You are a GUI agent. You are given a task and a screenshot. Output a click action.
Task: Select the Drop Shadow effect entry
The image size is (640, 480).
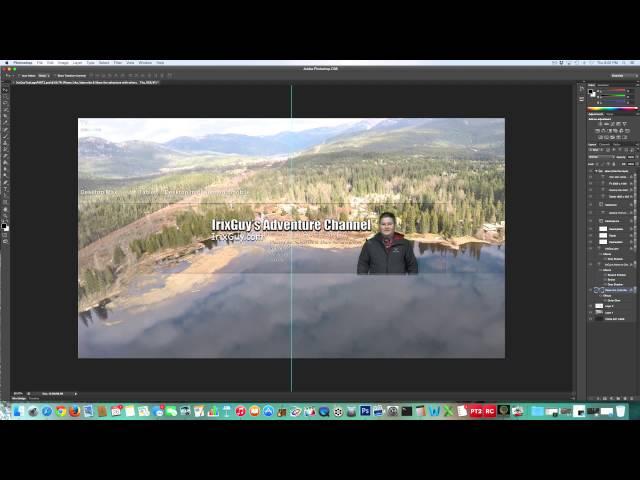coord(615,284)
